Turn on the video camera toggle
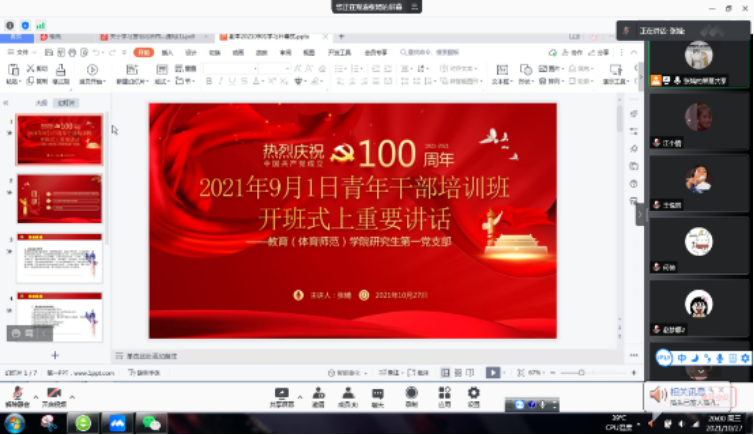This screenshot has height=435, width=754. 54,394
